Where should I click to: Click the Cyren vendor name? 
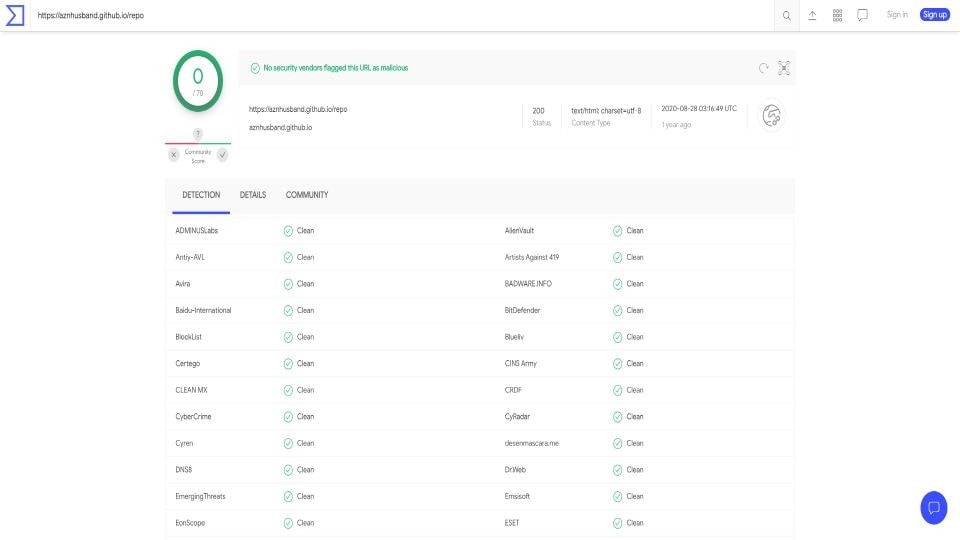click(184, 443)
